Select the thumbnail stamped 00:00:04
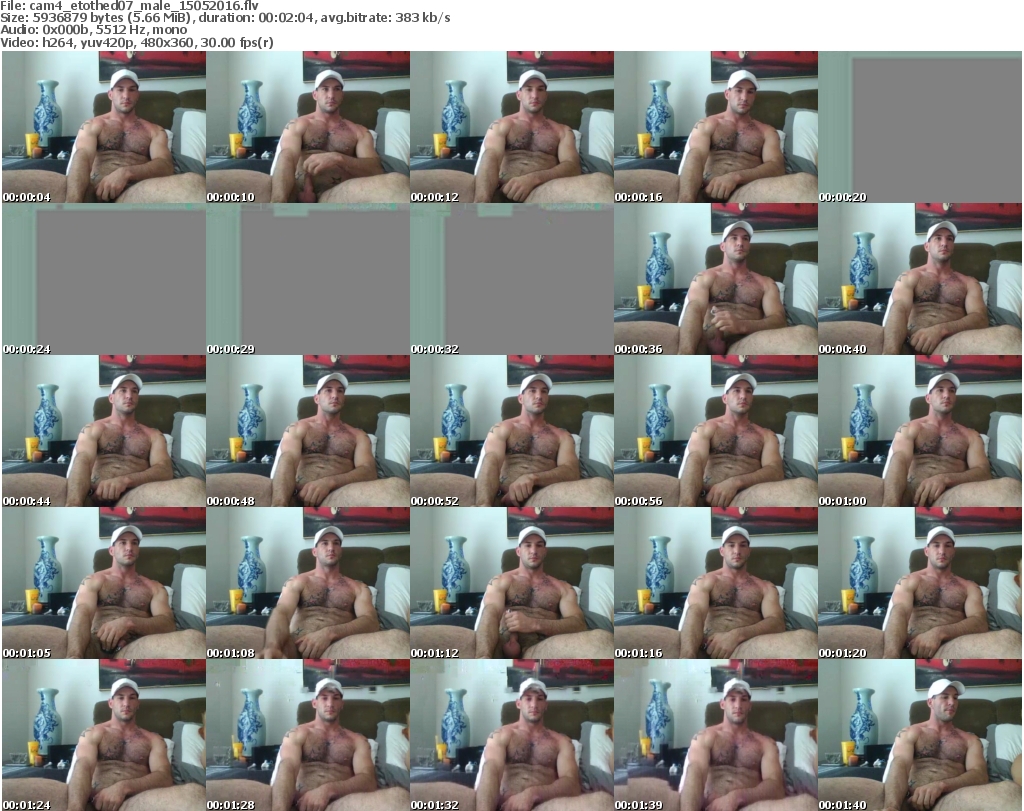The image size is (1024, 811). [x=104, y=127]
